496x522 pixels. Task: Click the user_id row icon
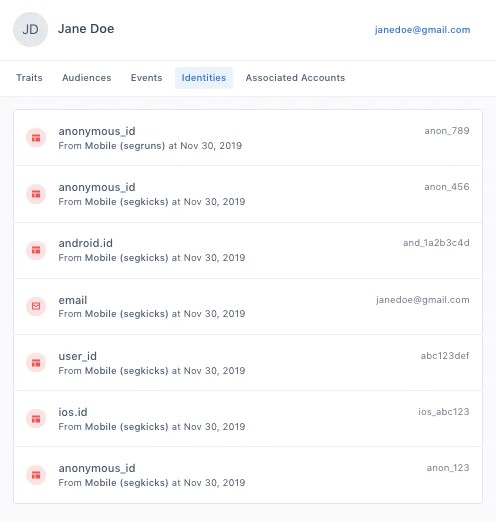click(x=36, y=363)
